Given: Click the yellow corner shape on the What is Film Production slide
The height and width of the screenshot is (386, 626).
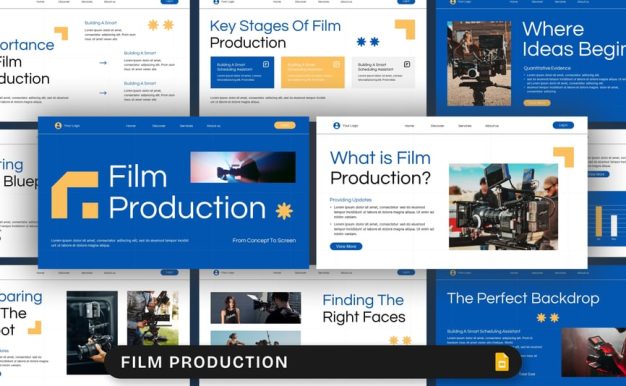Looking at the screenshot, I should pos(564,157).
